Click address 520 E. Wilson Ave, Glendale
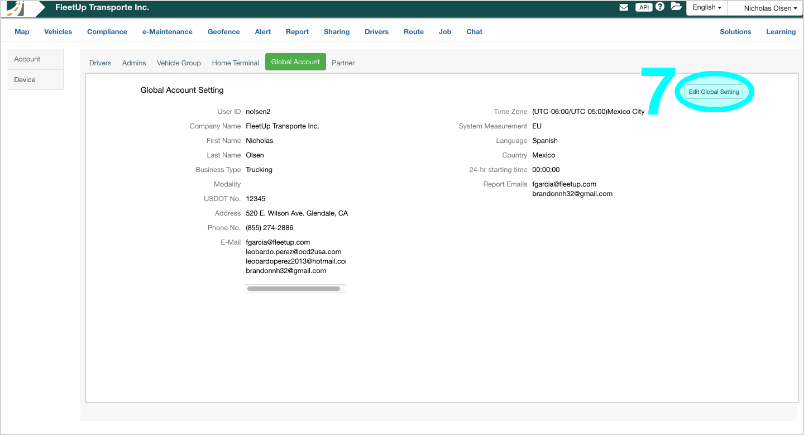The height and width of the screenshot is (435, 804). pyautogui.click(x=297, y=213)
